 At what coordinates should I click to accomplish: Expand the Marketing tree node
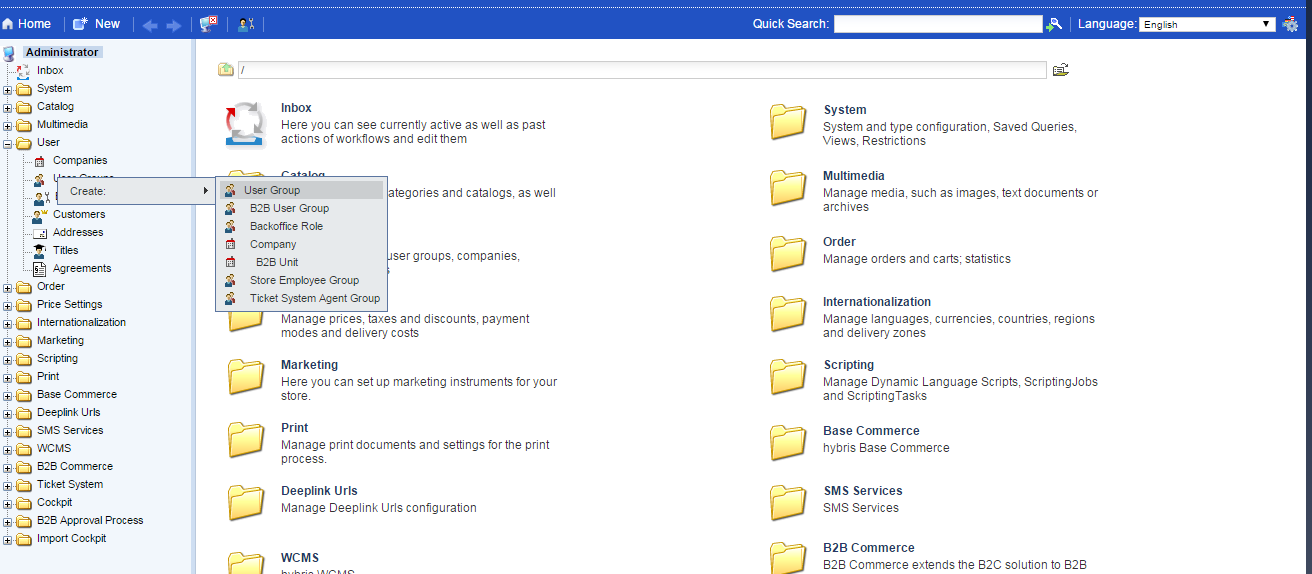(7, 341)
